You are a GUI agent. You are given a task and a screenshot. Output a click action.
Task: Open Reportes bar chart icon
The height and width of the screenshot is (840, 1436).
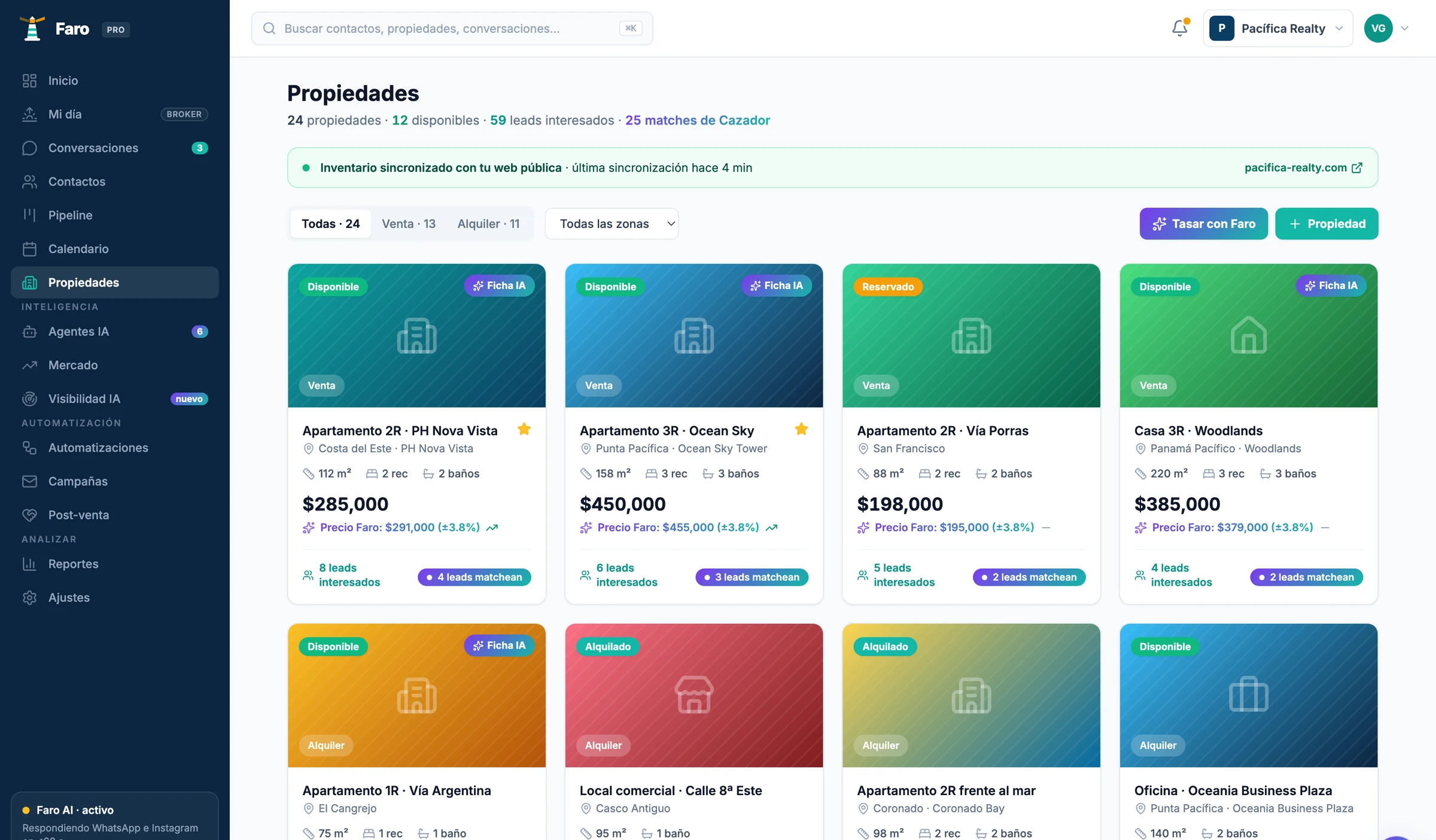29,564
